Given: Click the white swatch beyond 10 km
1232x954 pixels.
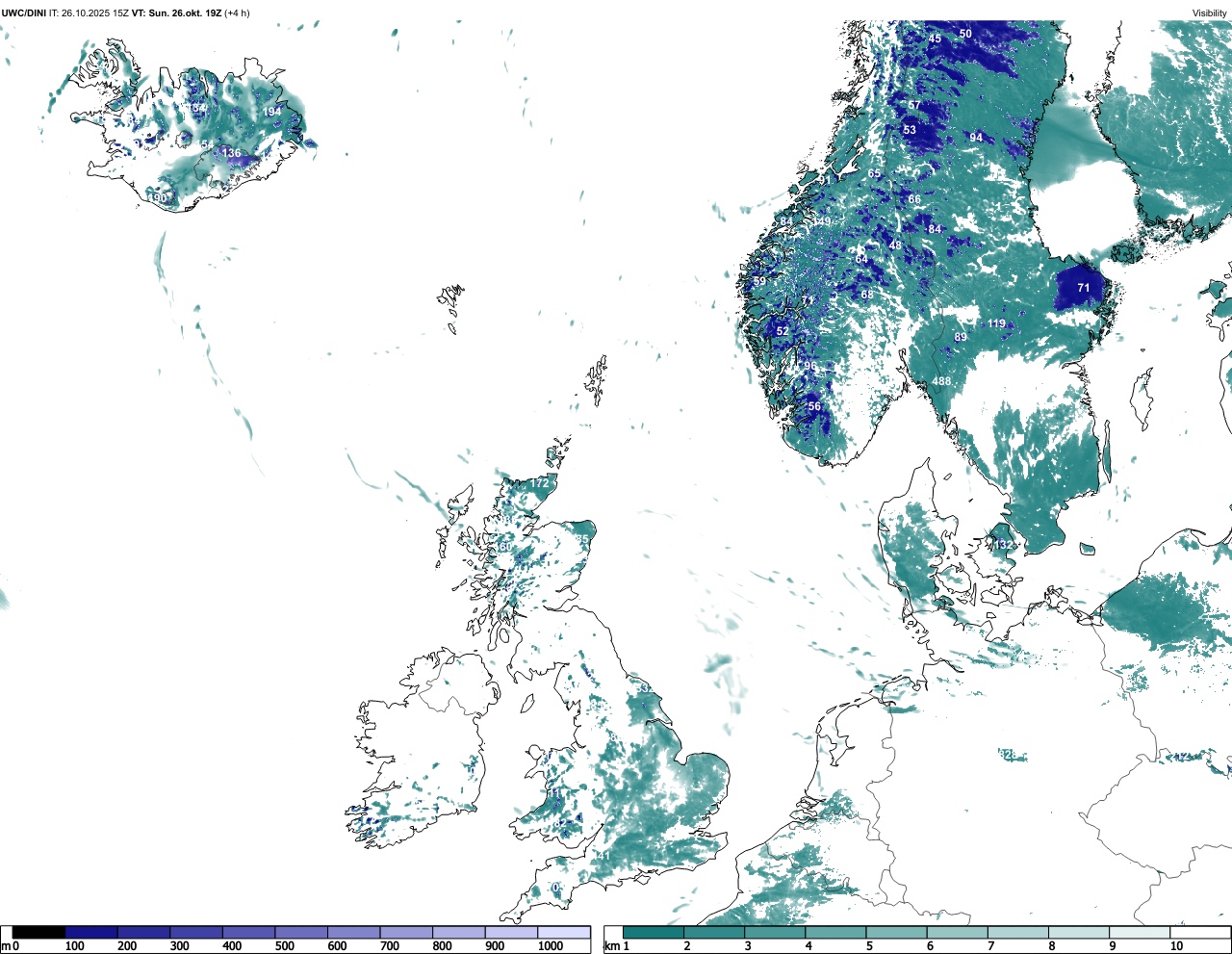Looking at the screenshot, I should click(x=1199, y=932).
